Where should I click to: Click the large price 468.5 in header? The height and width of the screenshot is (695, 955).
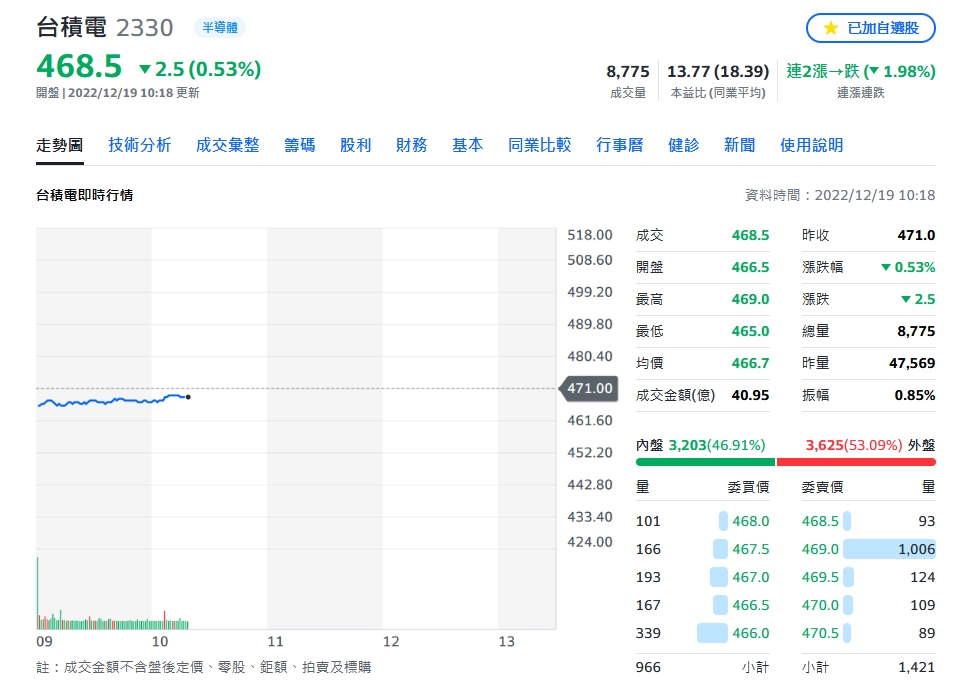79,66
